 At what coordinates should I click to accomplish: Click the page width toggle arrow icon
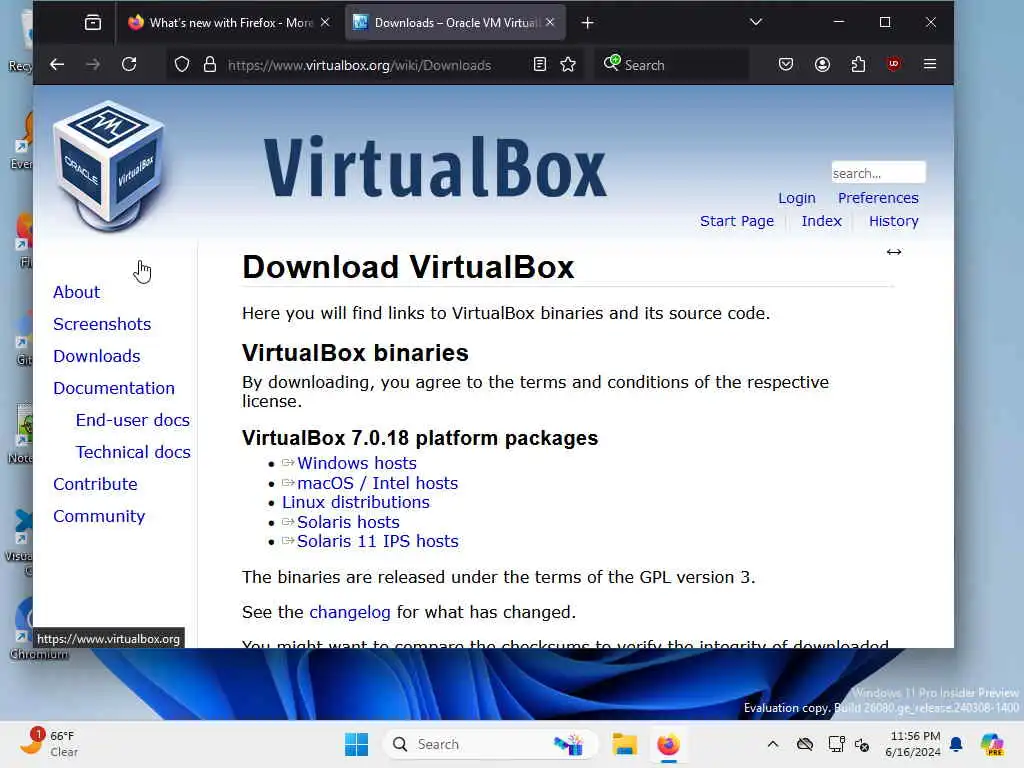893,252
